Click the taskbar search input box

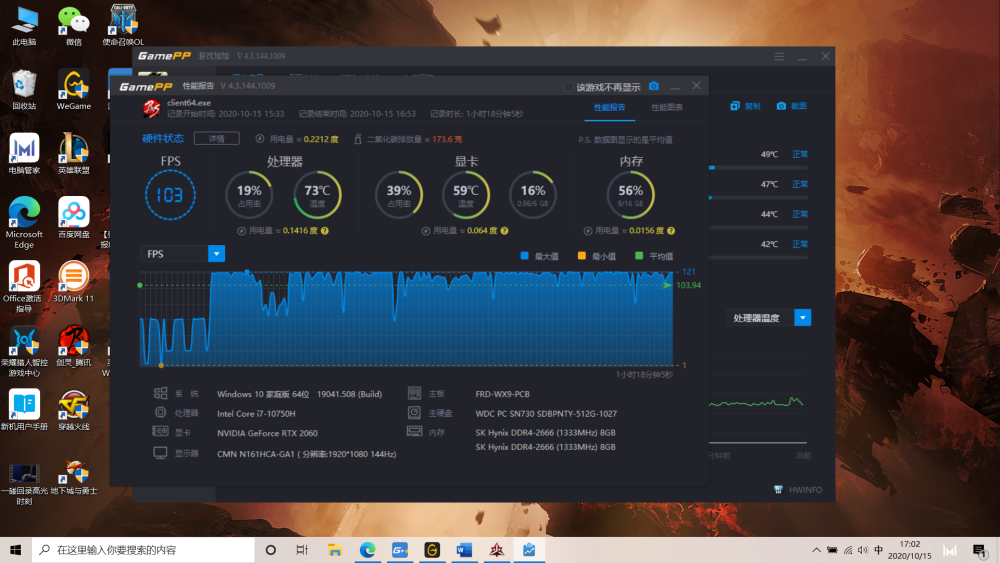(x=143, y=550)
